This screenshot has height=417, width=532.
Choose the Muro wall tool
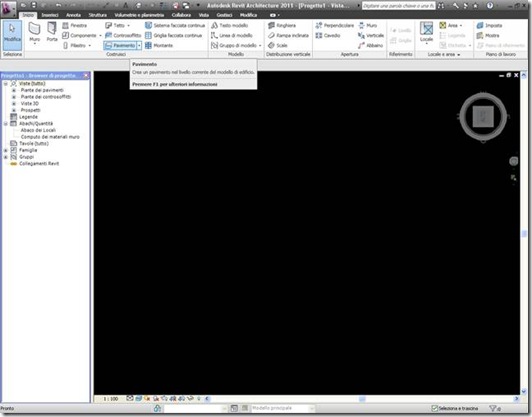click(x=34, y=33)
